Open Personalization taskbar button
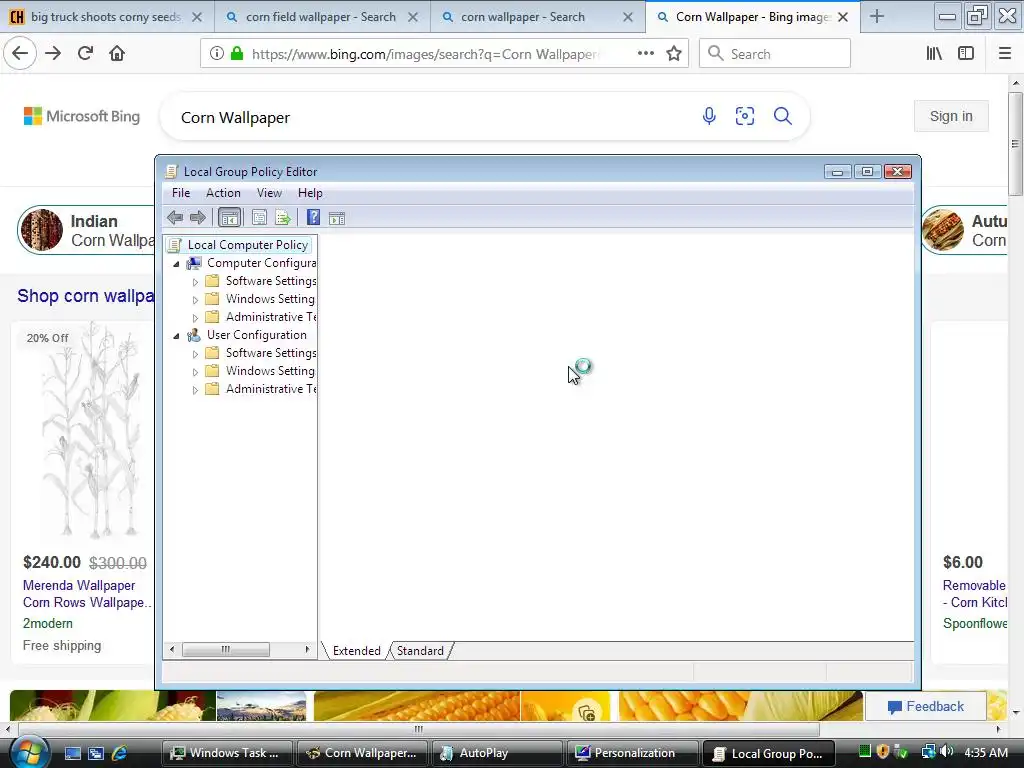This screenshot has width=1024, height=768. pyautogui.click(x=632, y=753)
